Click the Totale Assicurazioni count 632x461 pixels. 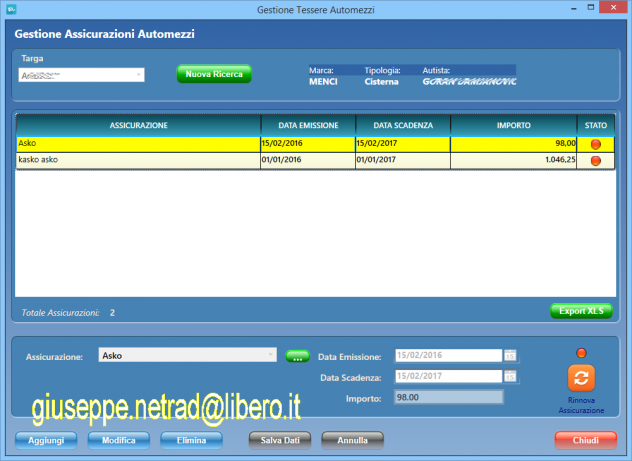[112, 313]
